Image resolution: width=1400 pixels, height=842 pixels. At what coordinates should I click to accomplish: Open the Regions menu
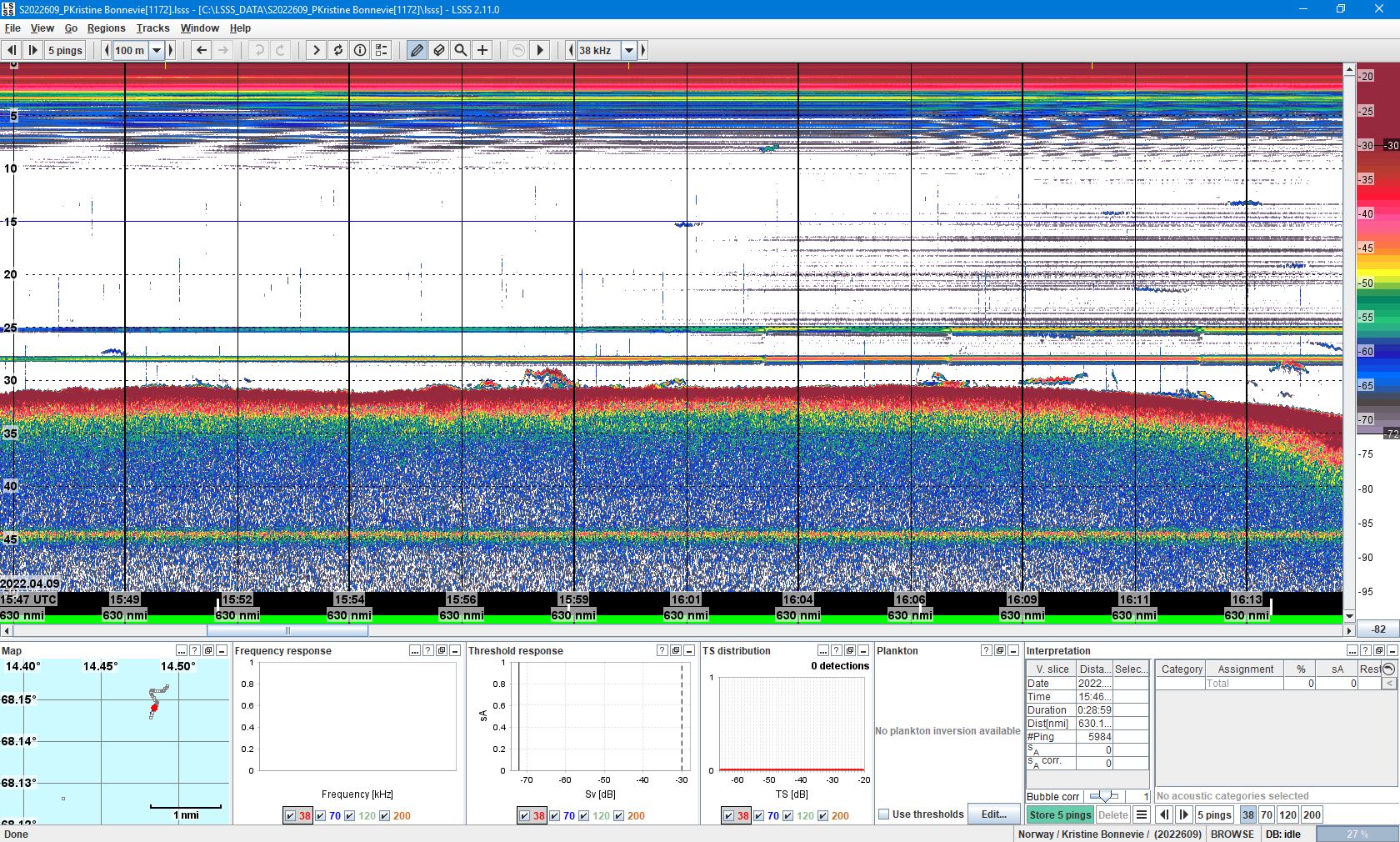click(107, 28)
